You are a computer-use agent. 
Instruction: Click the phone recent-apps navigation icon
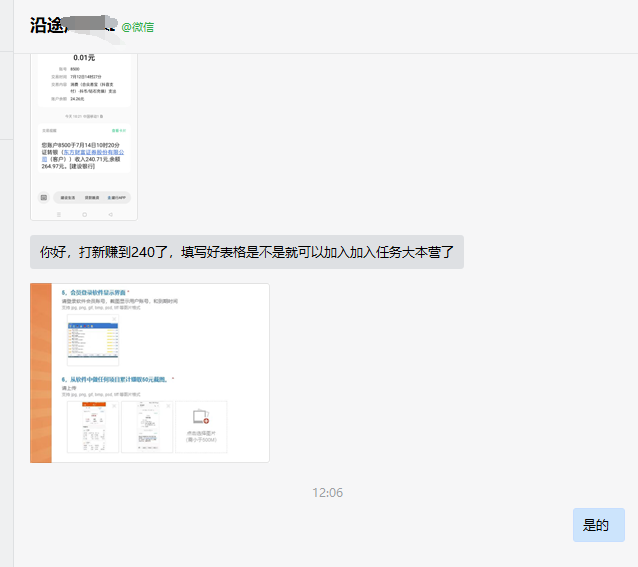click(x=58, y=214)
